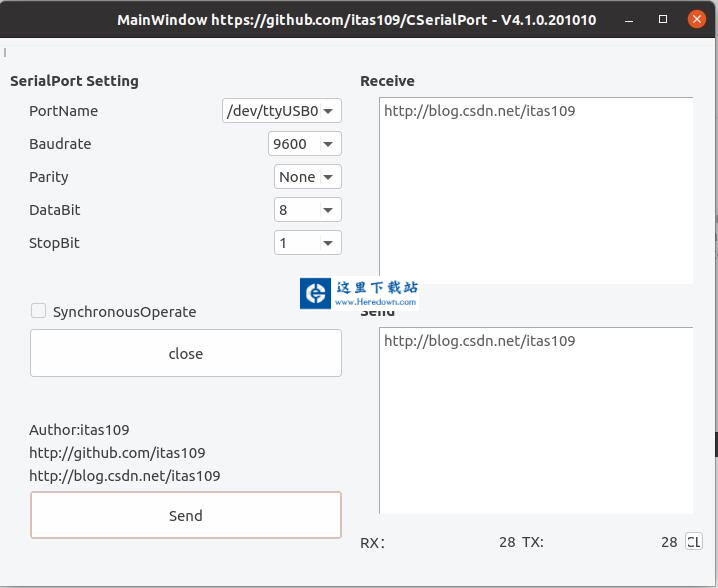
Task: Maximize the MainWindow using title bar icon
Action: [x=662, y=20]
